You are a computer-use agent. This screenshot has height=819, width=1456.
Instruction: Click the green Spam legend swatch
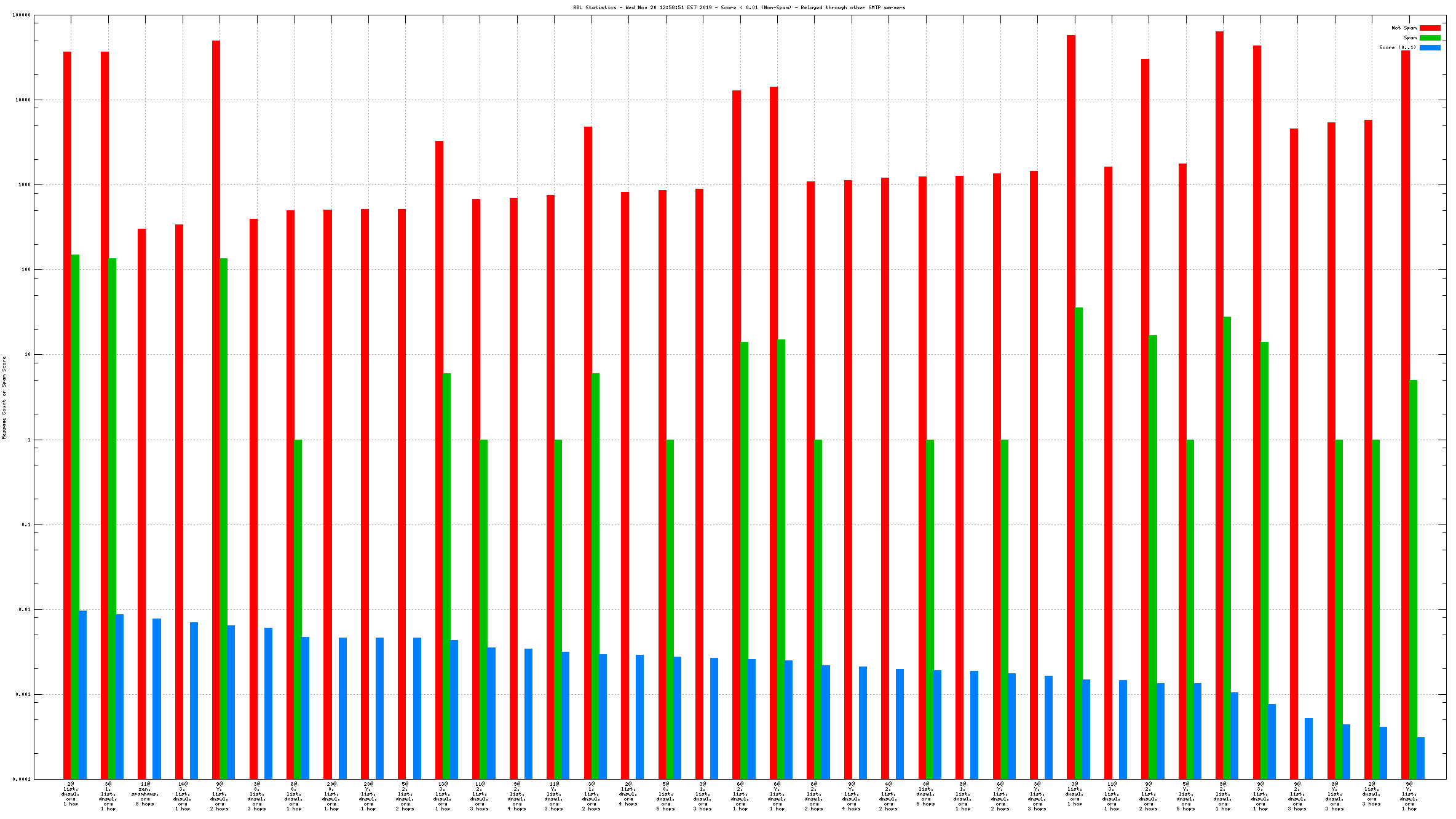(1430, 38)
